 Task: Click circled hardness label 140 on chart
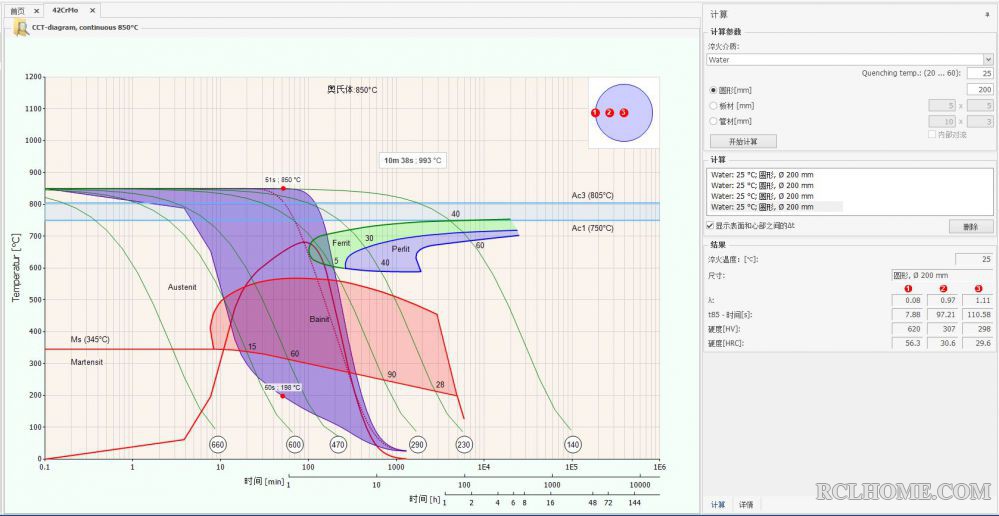[572, 445]
